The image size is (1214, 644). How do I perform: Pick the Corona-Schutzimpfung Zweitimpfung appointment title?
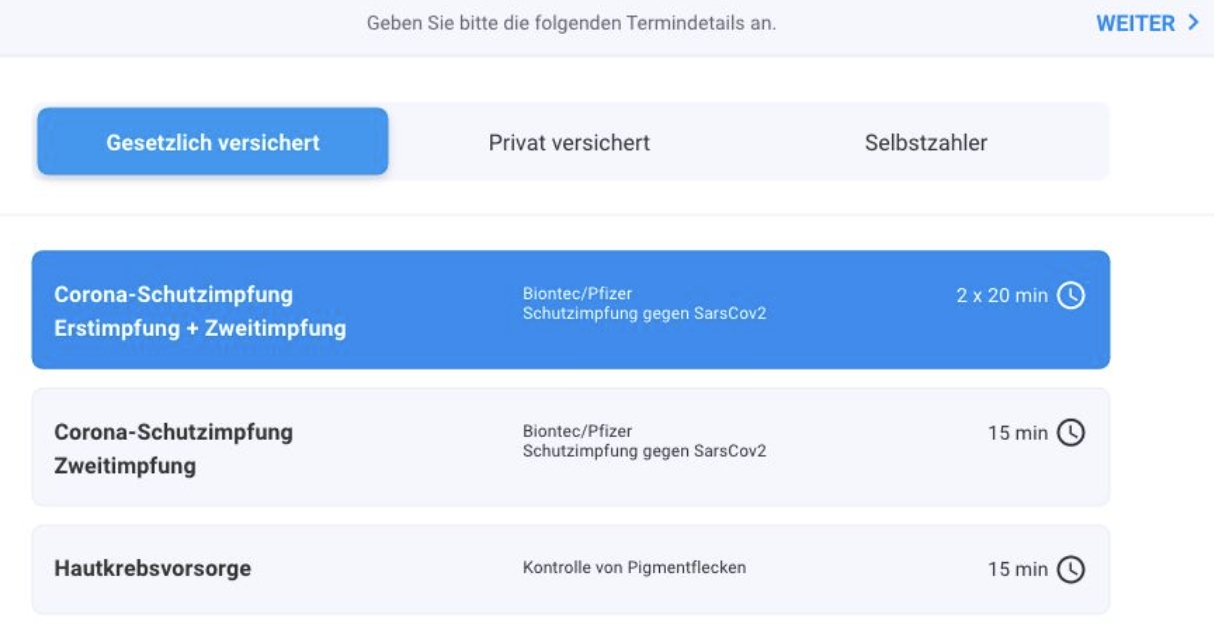pos(174,448)
